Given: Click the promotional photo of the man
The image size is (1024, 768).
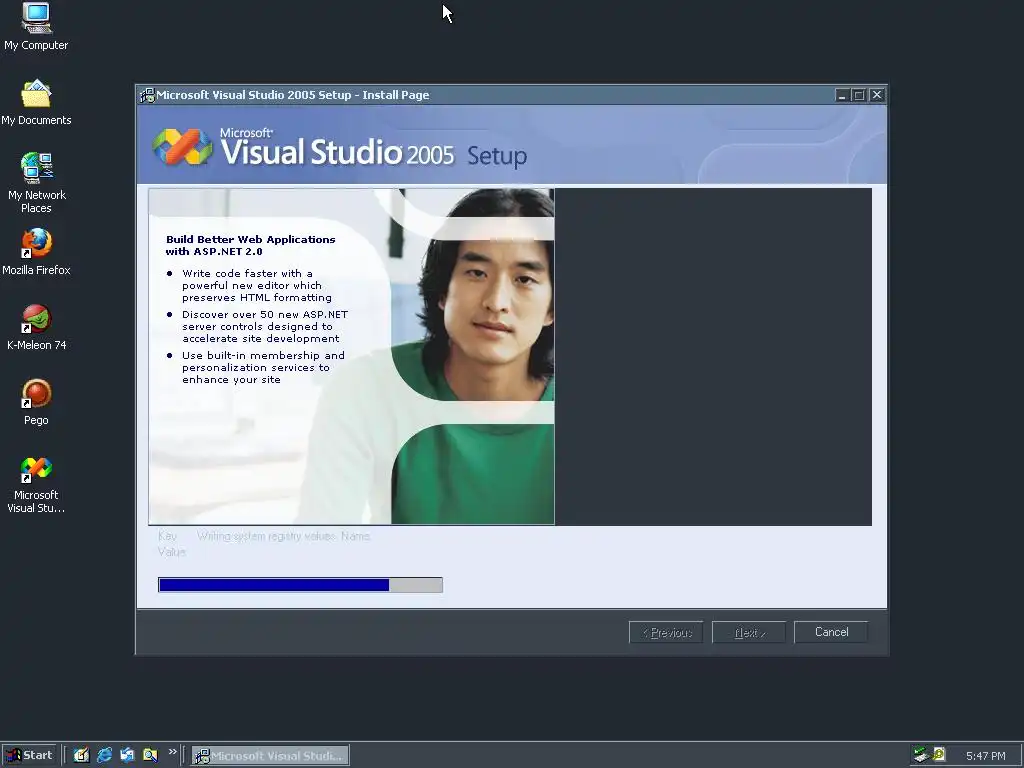Looking at the screenshot, I should pyautogui.click(x=472, y=357).
